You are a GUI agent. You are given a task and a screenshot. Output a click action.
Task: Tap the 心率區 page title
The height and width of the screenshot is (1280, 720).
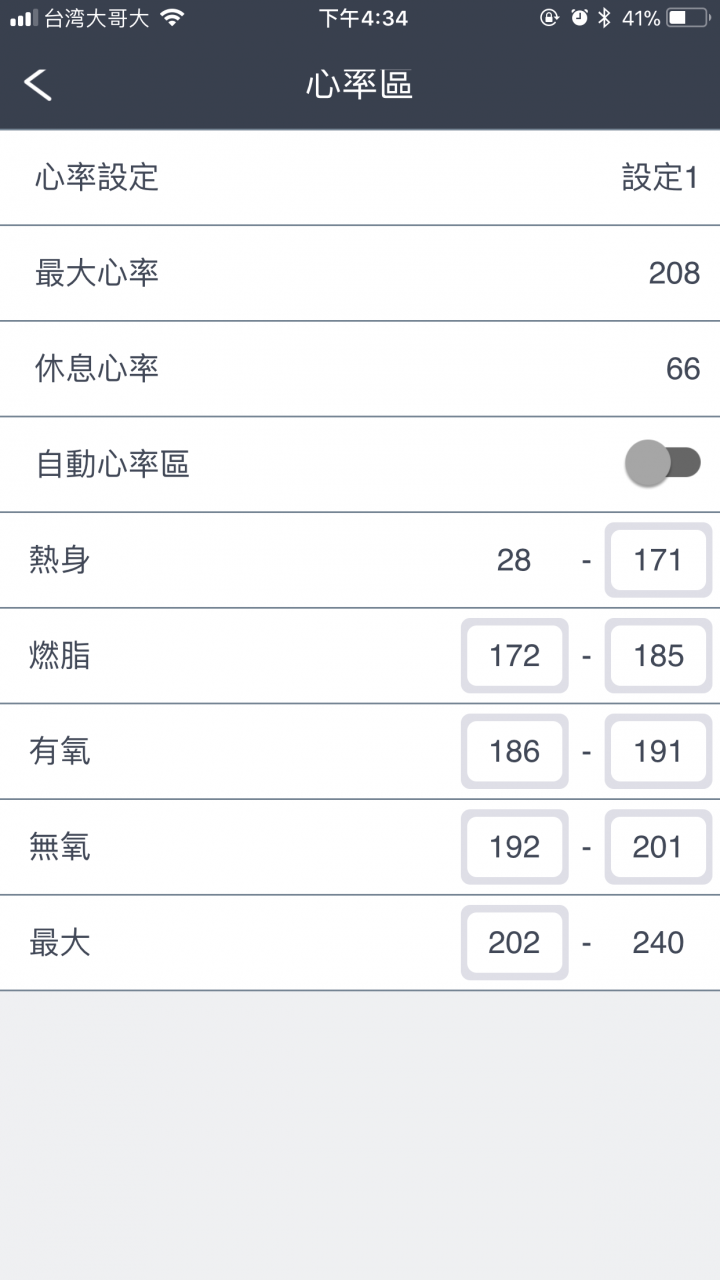pyautogui.click(x=360, y=85)
